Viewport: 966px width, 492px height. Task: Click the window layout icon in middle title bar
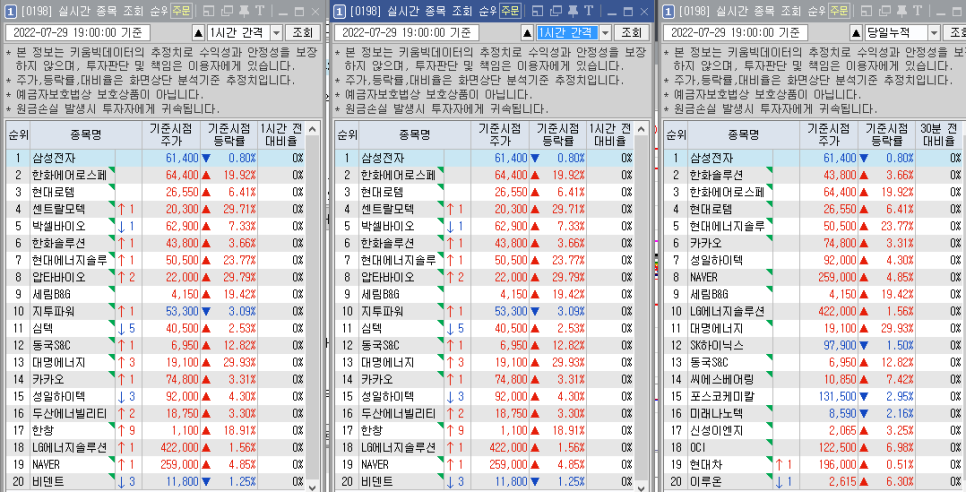point(537,11)
